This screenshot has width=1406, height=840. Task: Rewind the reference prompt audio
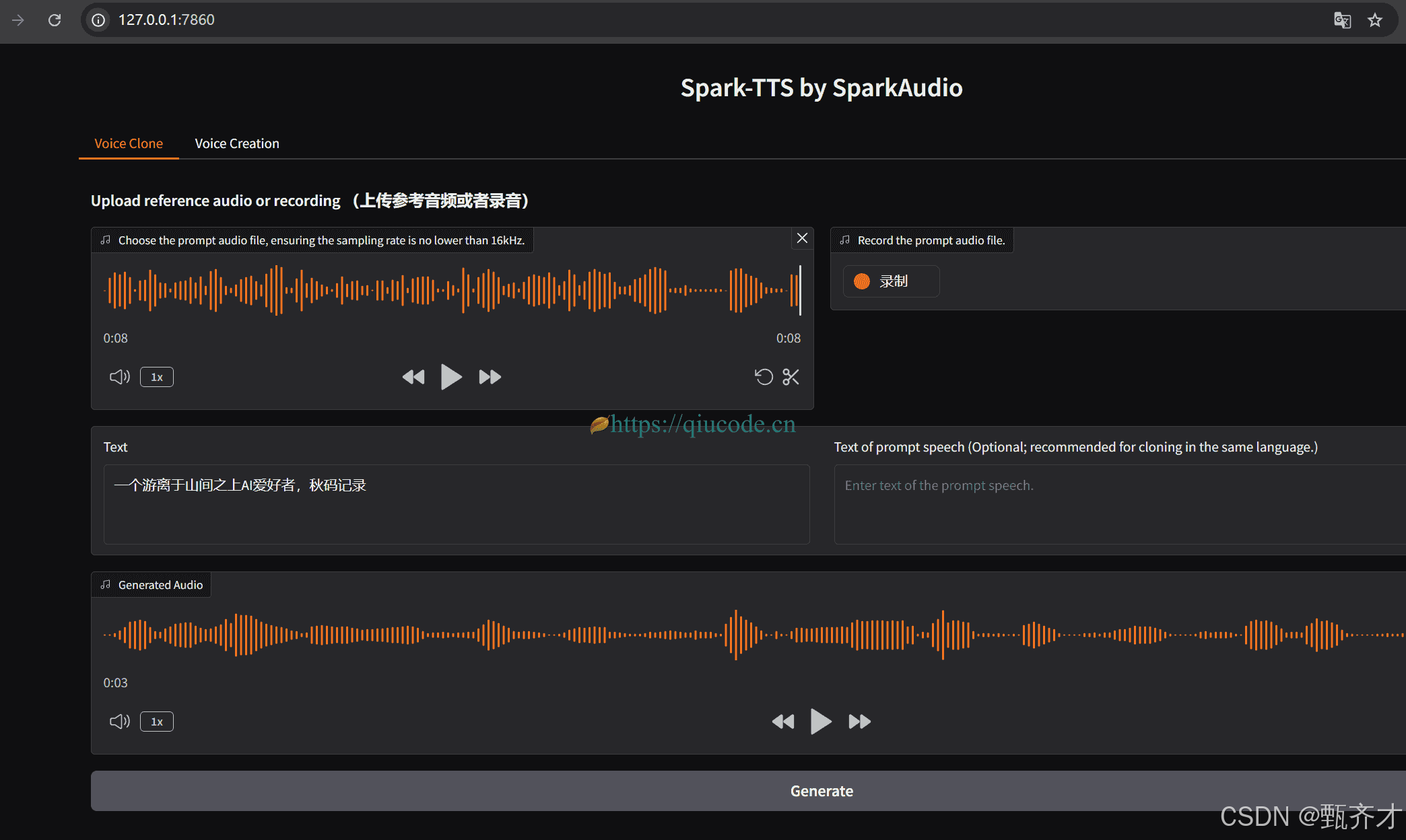pyautogui.click(x=413, y=377)
